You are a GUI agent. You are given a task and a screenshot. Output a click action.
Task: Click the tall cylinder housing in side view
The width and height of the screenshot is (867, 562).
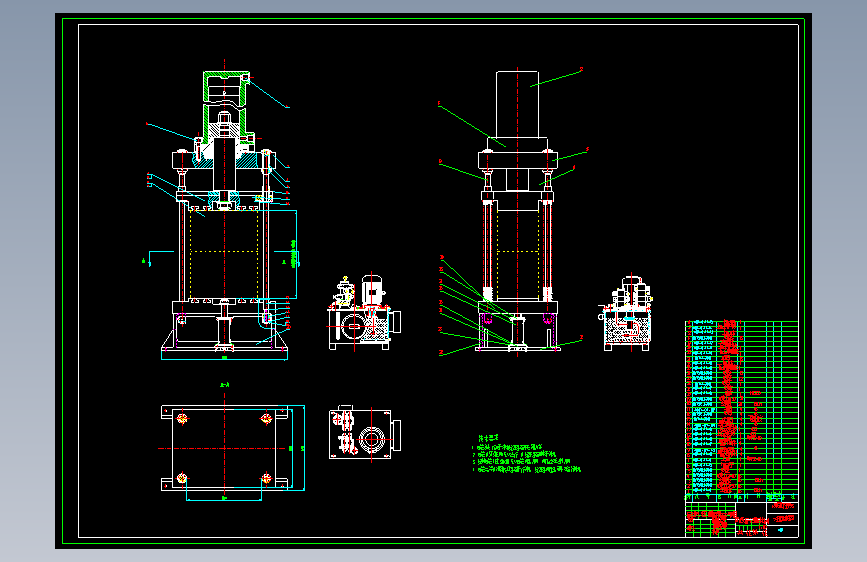[518, 105]
